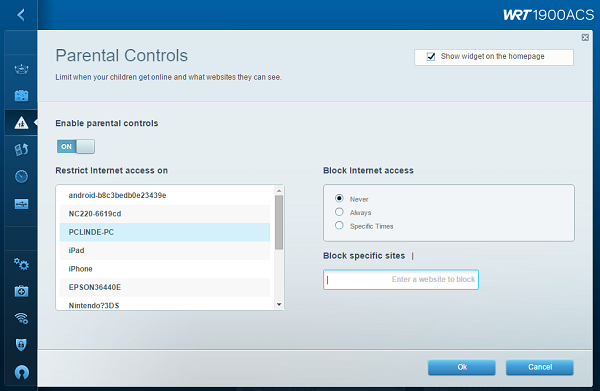Screen dimensions: 600x391
Task: Click the device list scroll down arrow
Action: tap(279, 305)
